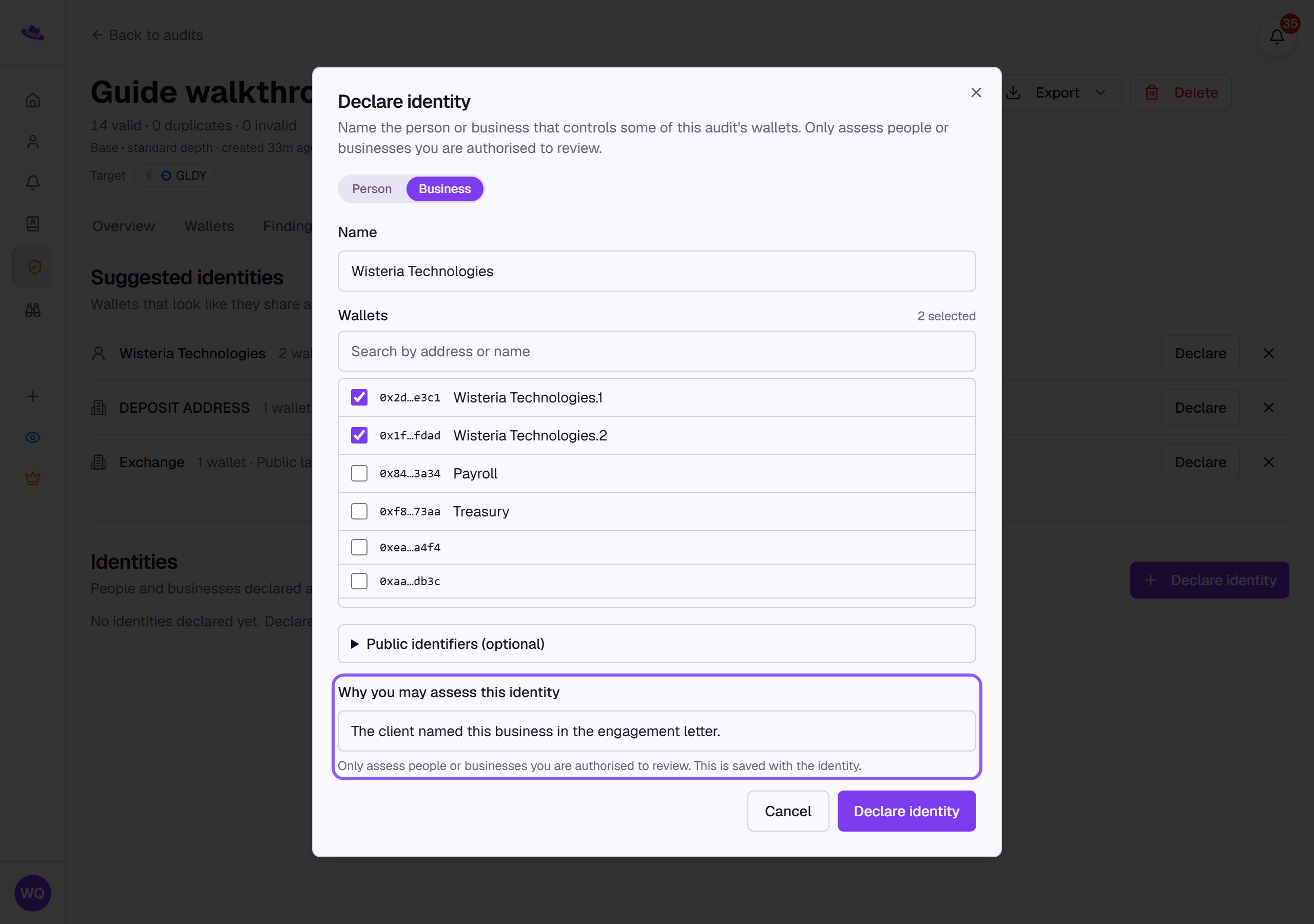
Task: Open the Wallets tab
Action: point(209,226)
